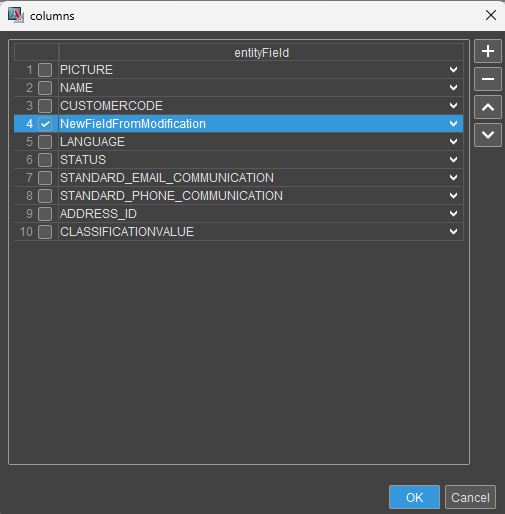This screenshot has width=505, height=514.
Task: Open the LANGUAGE row dropdown arrow
Action: pos(453,142)
